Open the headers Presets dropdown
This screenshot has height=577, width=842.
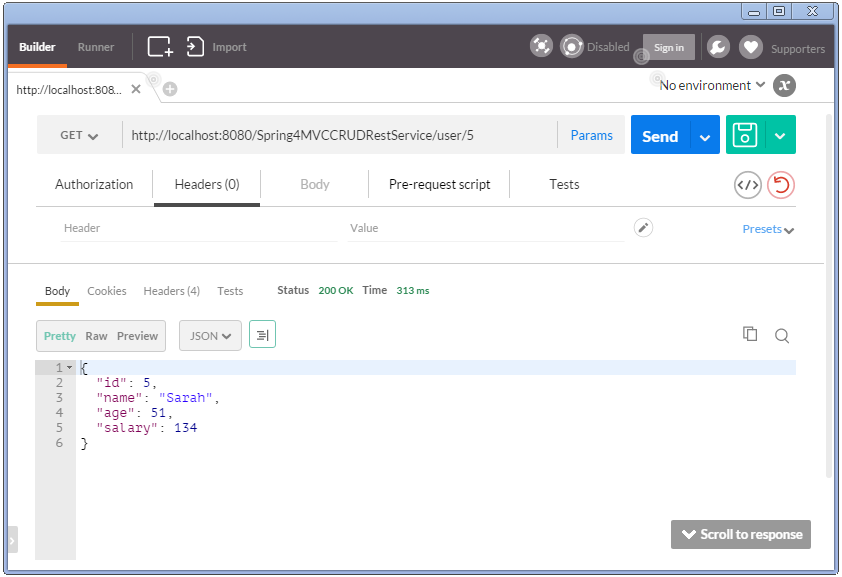[x=766, y=229]
